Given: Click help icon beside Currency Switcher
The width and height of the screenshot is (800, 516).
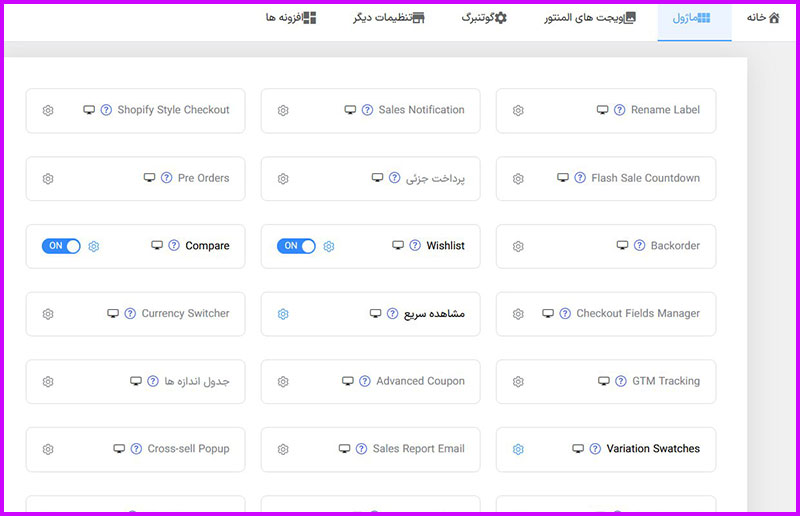Looking at the screenshot, I should tap(130, 313).
